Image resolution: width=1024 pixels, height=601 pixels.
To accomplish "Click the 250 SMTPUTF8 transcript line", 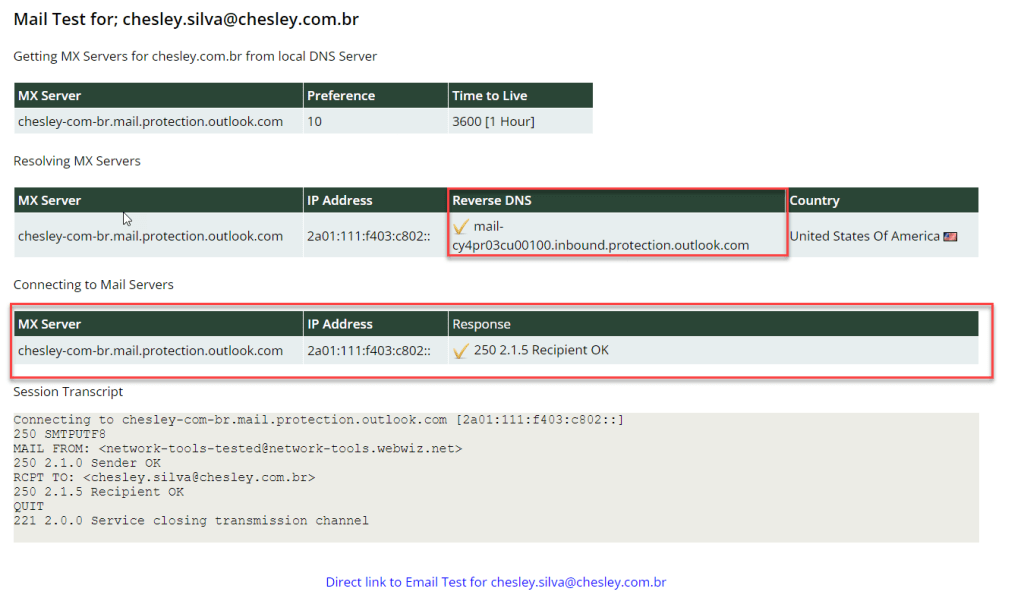I will (59, 435).
